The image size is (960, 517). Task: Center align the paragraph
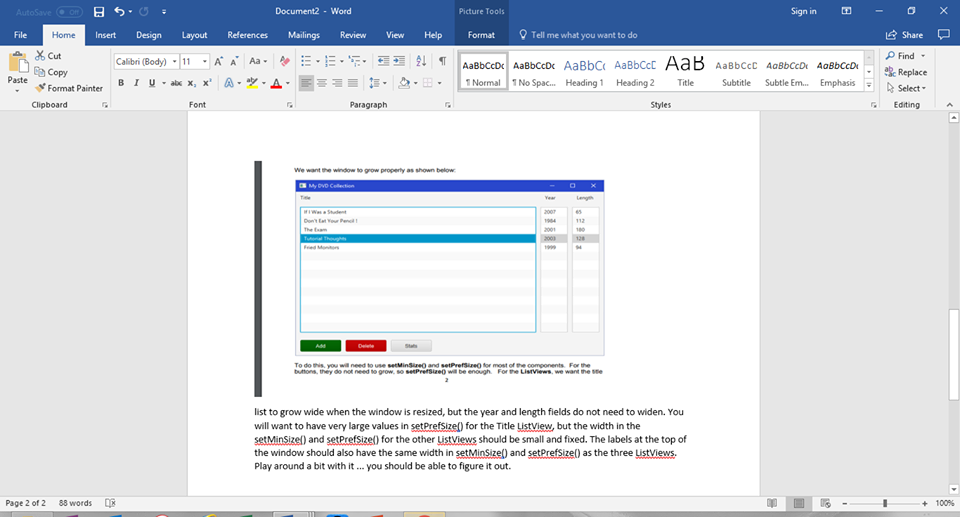[321, 83]
